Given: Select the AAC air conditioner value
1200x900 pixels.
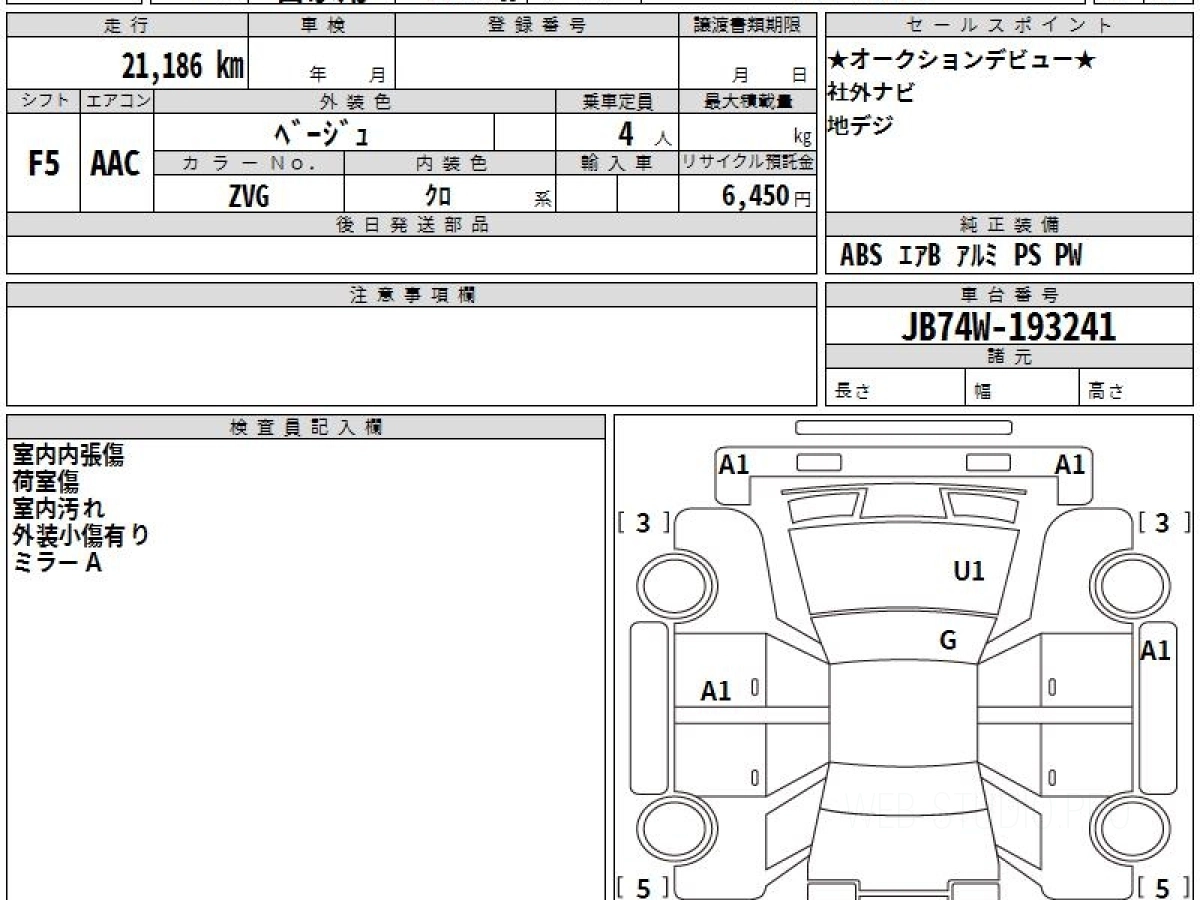Looking at the screenshot, I should pos(116,164).
